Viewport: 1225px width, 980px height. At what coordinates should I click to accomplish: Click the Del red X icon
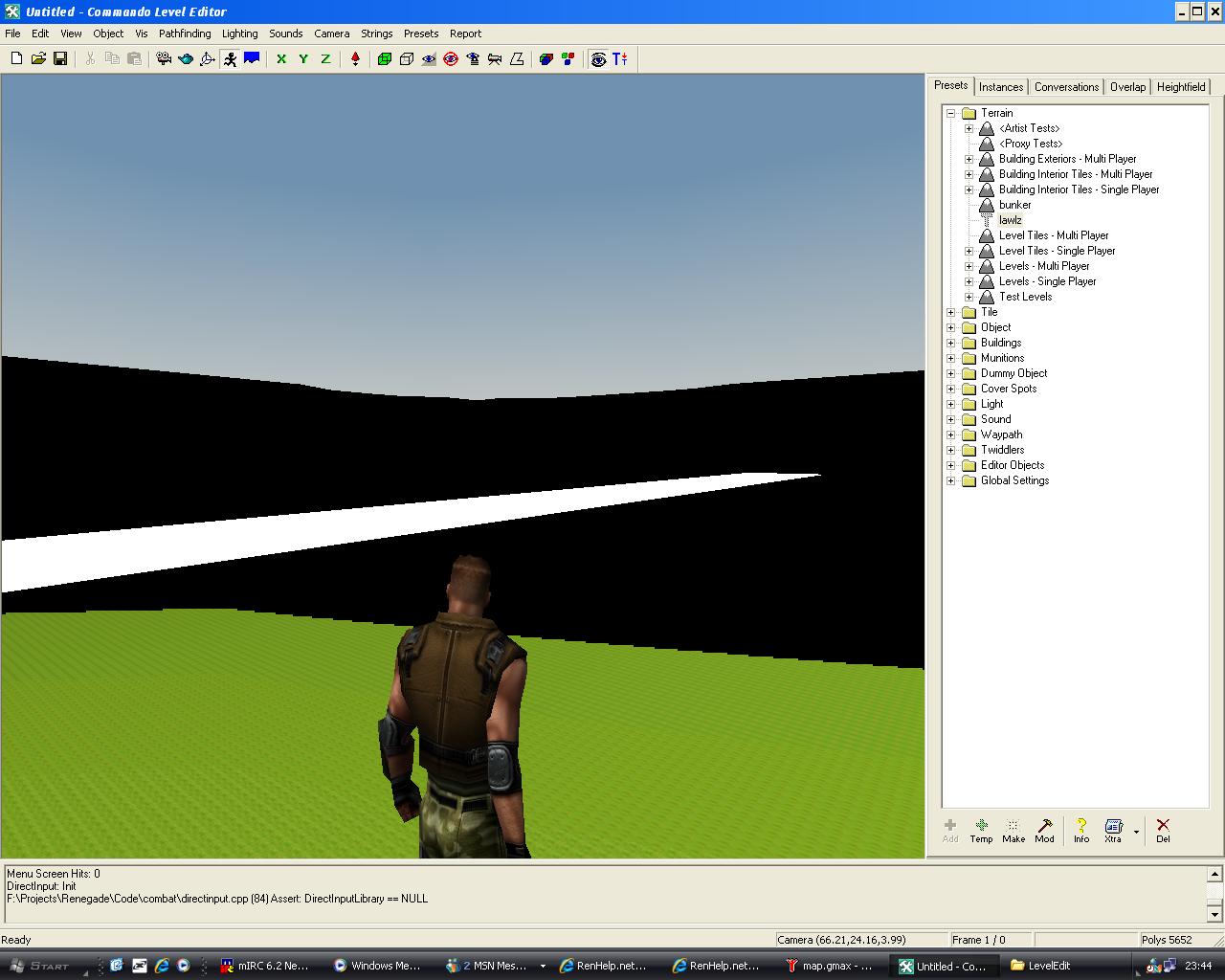tap(1163, 830)
